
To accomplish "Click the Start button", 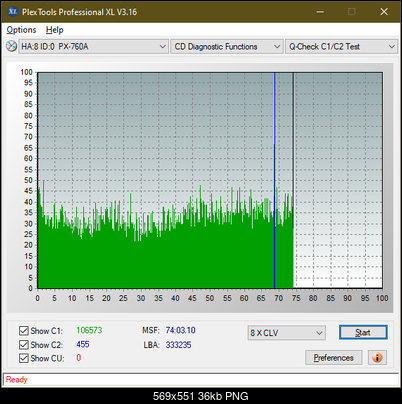I will pos(363,332).
